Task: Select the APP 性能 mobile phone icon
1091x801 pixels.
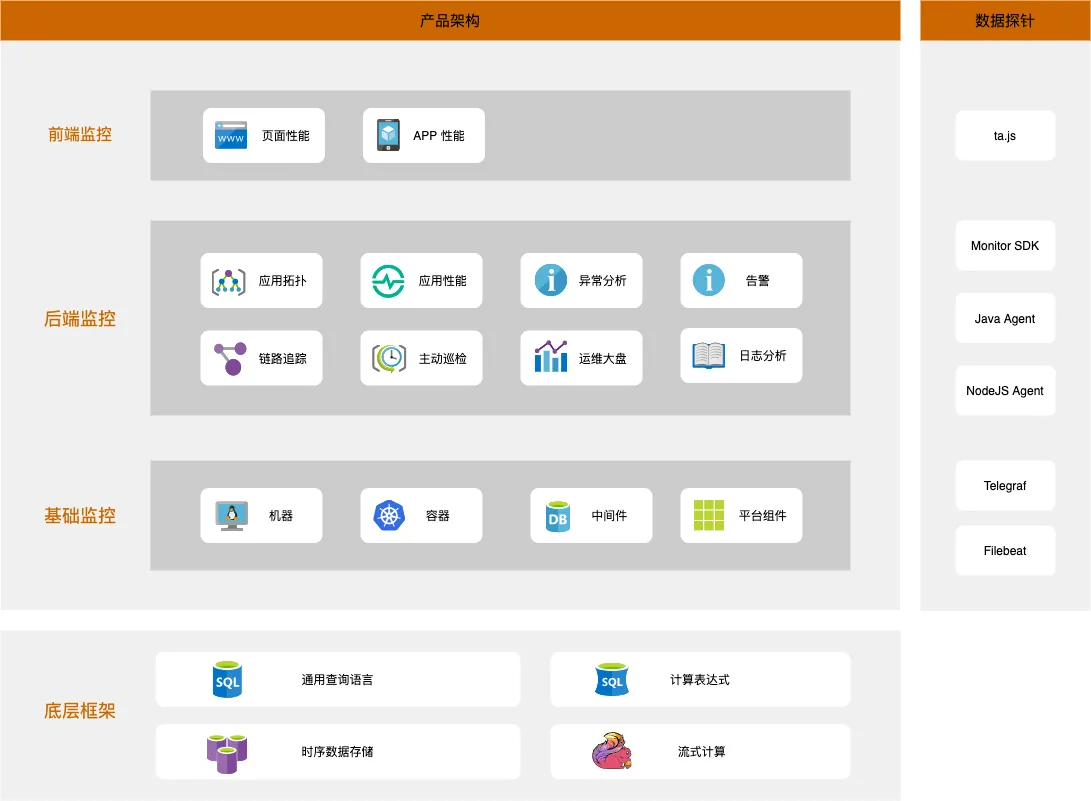Action: tap(388, 135)
